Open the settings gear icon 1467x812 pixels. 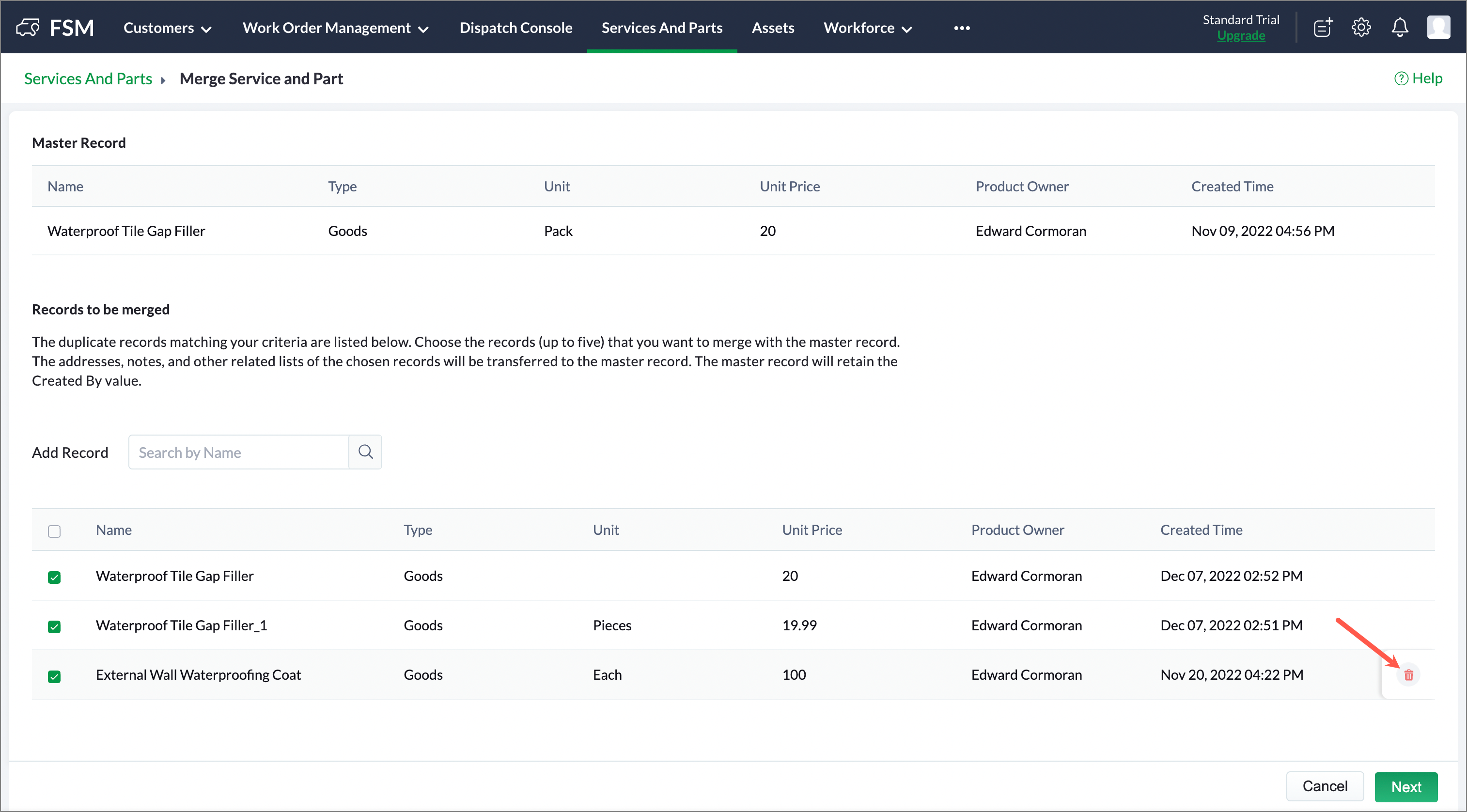[1361, 27]
